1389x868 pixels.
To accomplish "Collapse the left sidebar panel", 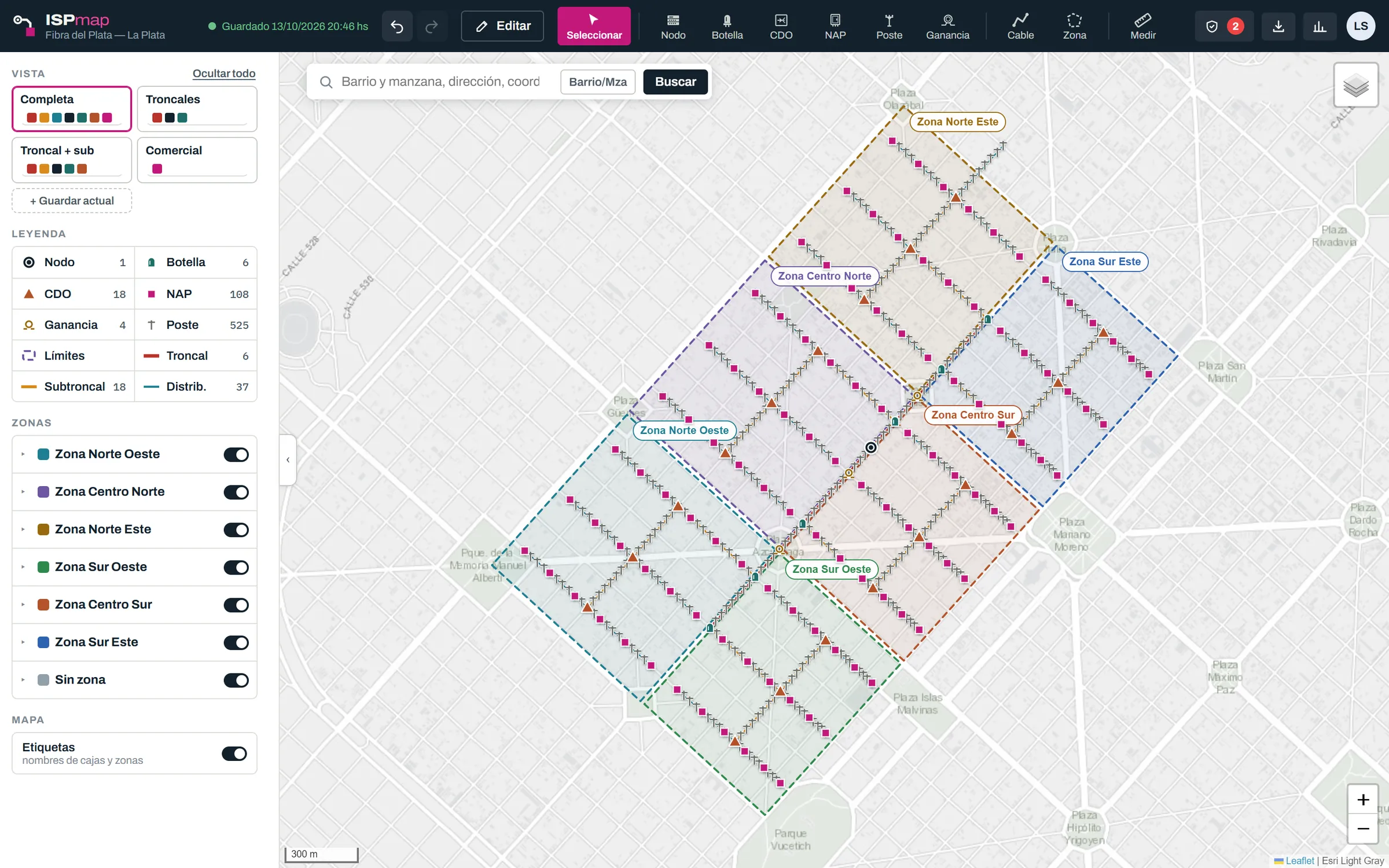I will pyautogui.click(x=288, y=460).
